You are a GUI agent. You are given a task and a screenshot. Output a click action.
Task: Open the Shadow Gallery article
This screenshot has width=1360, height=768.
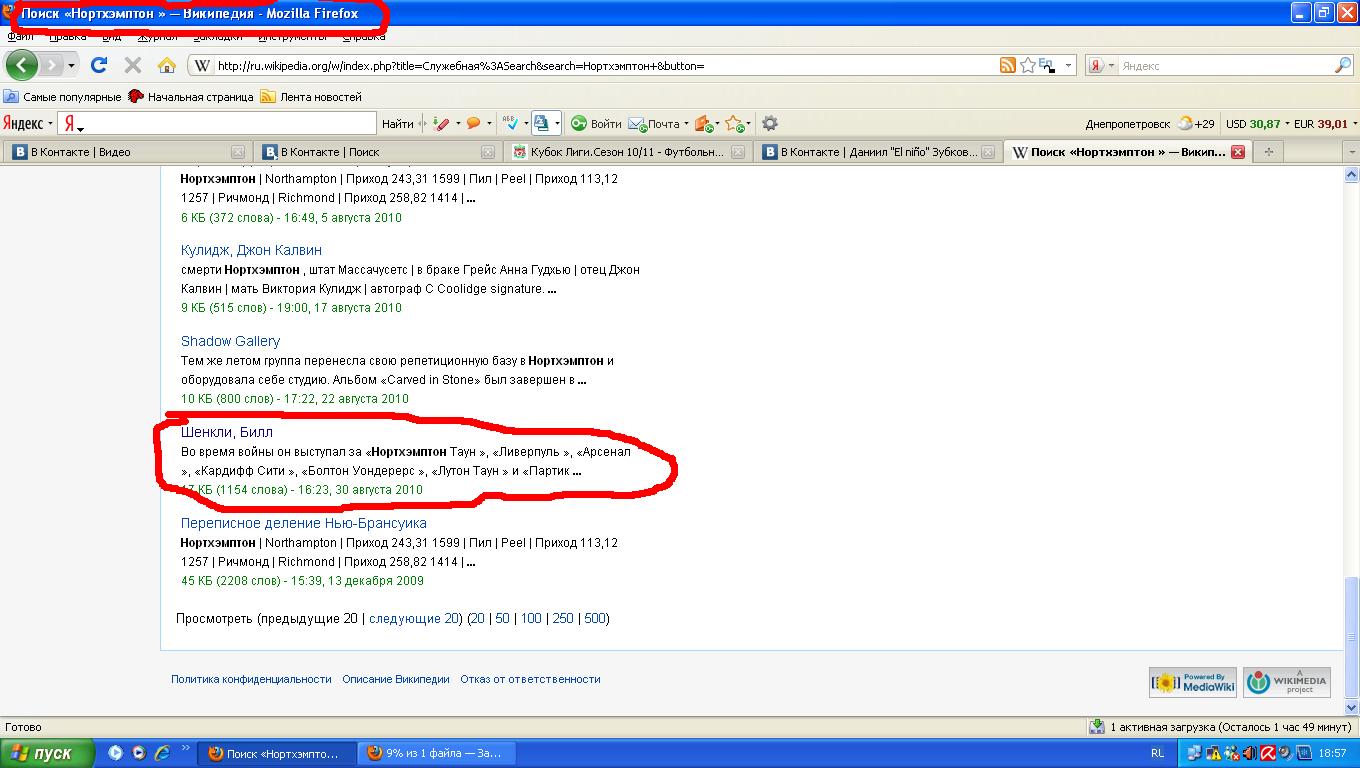[x=230, y=341]
